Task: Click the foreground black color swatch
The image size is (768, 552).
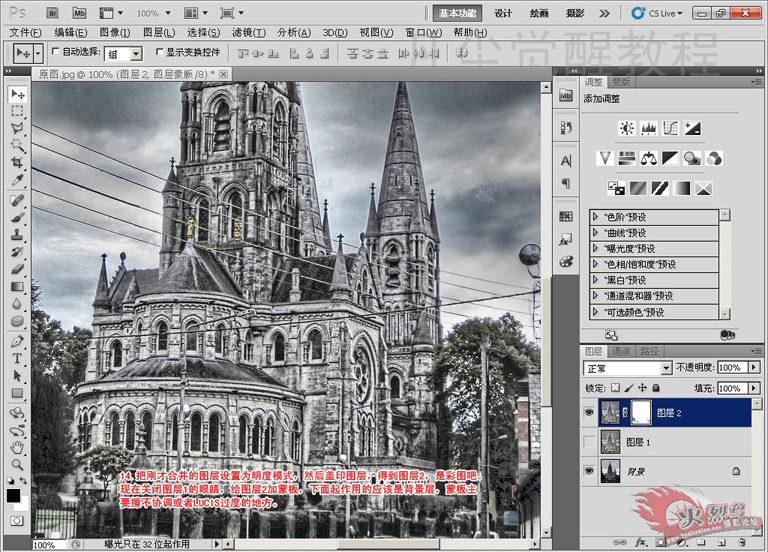Action: pos(13,496)
